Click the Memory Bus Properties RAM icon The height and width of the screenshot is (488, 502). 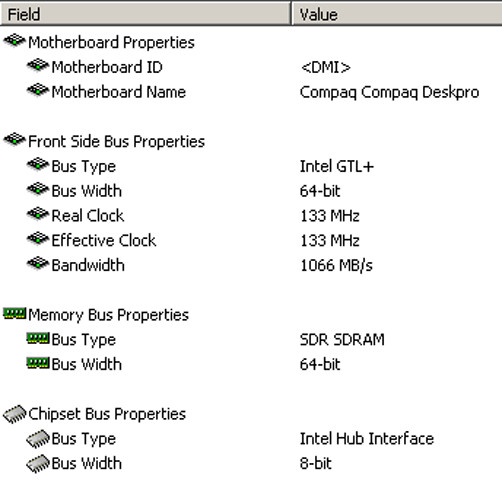pyautogui.click(x=14, y=314)
